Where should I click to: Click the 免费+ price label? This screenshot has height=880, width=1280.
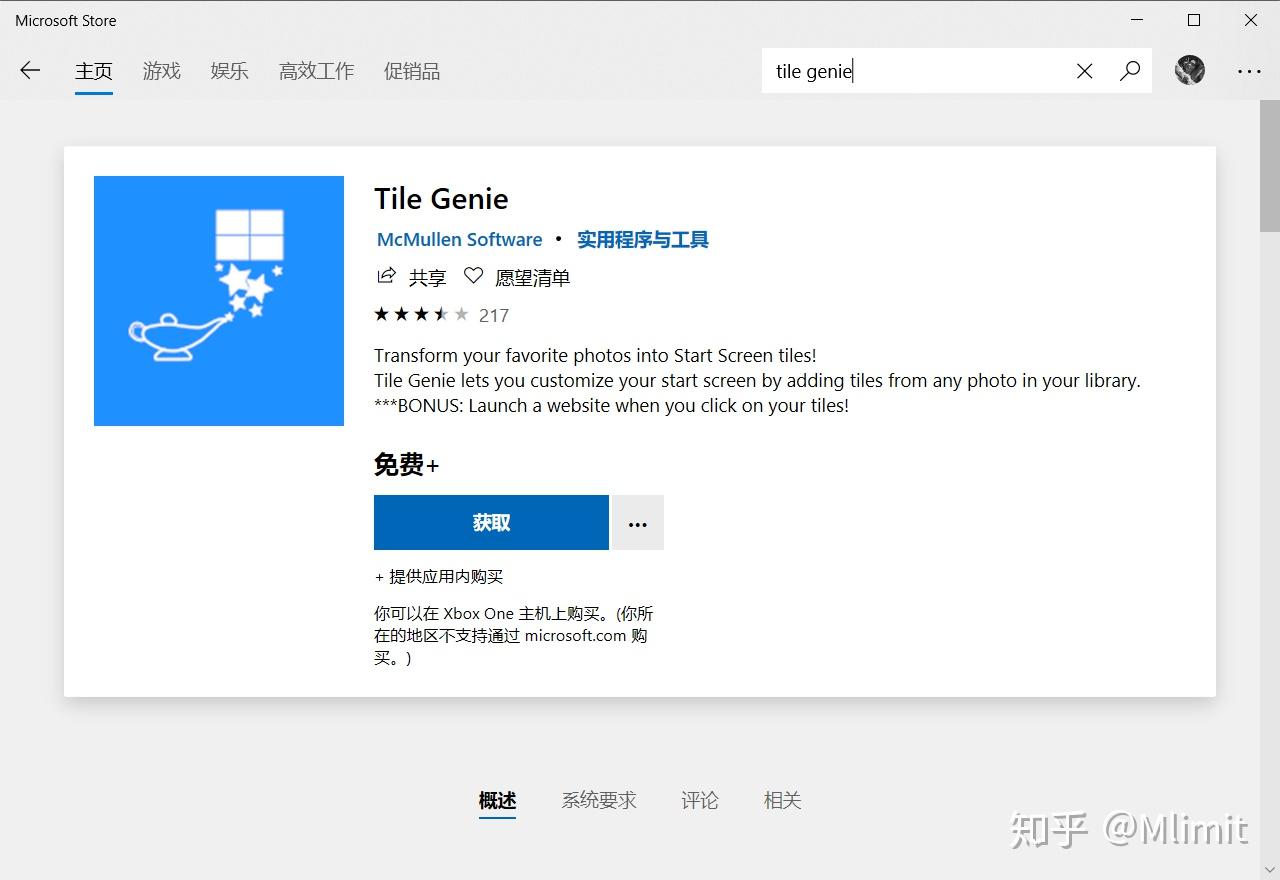coord(406,464)
